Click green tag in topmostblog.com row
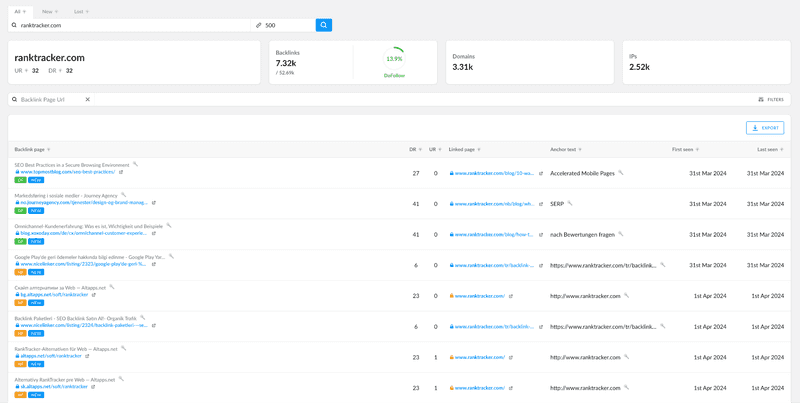The height and width of the screenshot is (403, 800). pyautogui.click(x=20, y=180)
